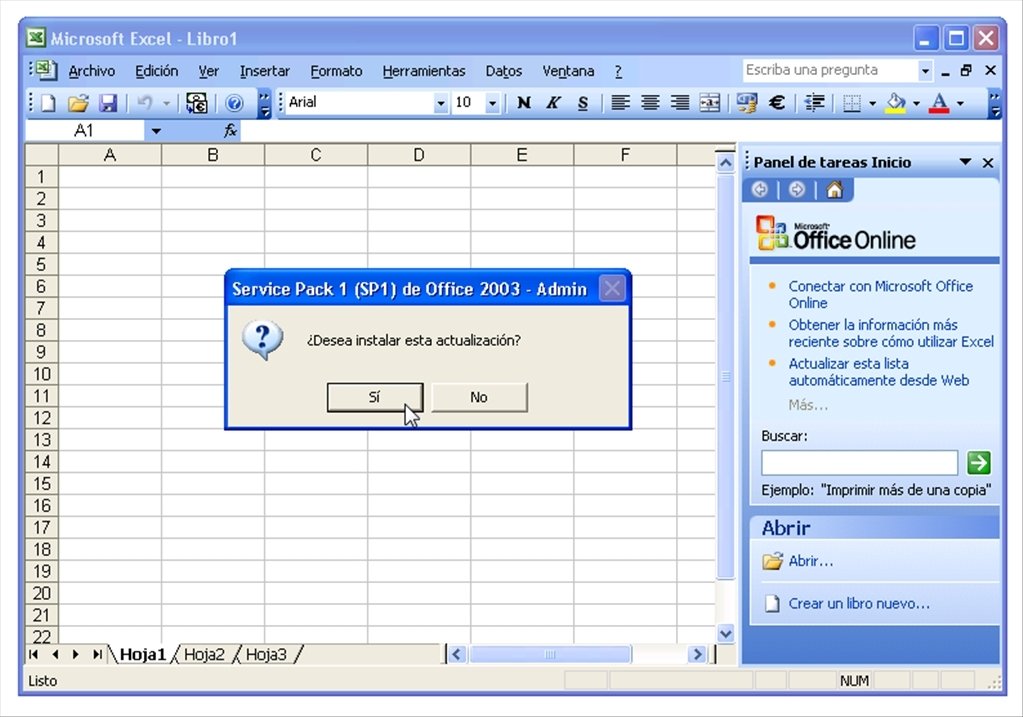This screenshot has width=1023, height=717.
Task: Click the increase indent icon
Action: coord(814,102)
